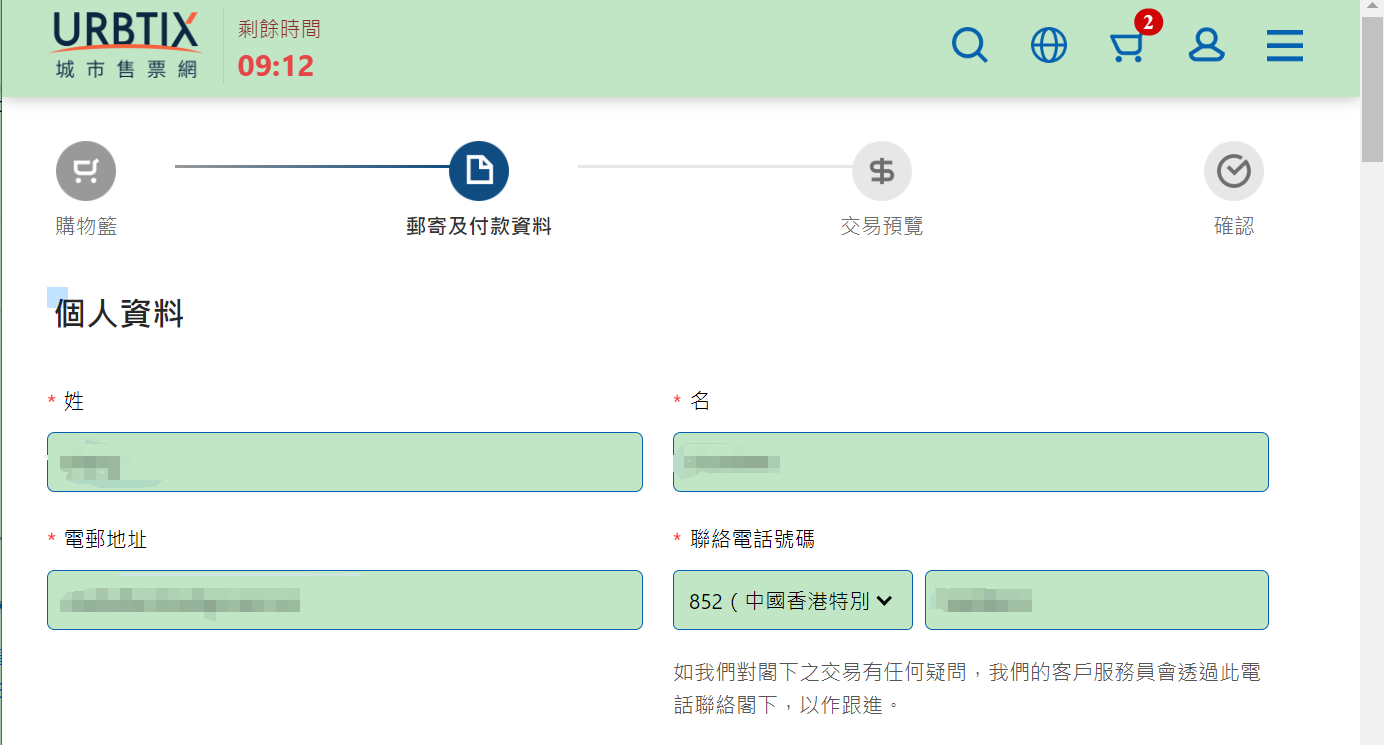Click the phone number field beside country code
1384x745 pixels.
click(x=1096, y=600)
